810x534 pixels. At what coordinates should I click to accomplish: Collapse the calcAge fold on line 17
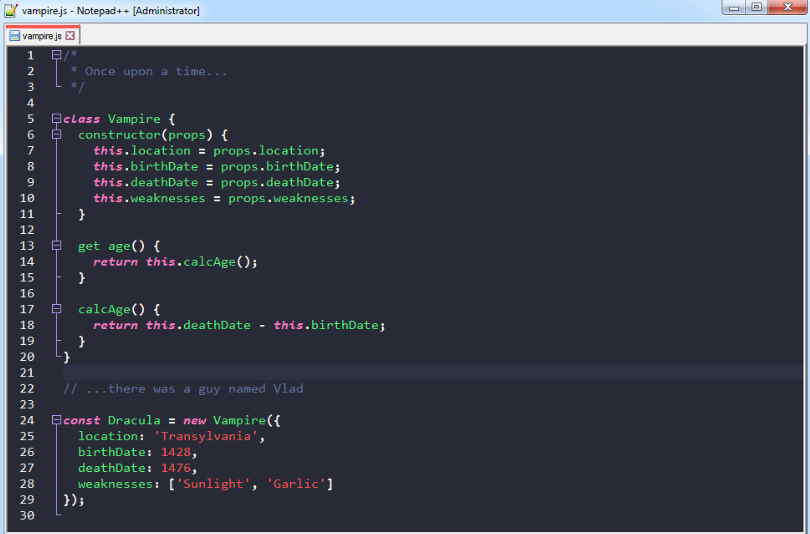(56, 309)
